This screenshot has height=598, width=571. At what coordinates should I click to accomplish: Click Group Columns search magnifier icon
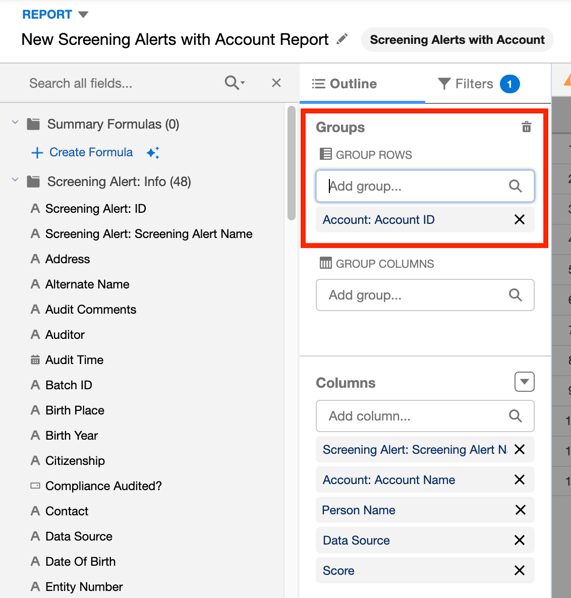(515, 295)
